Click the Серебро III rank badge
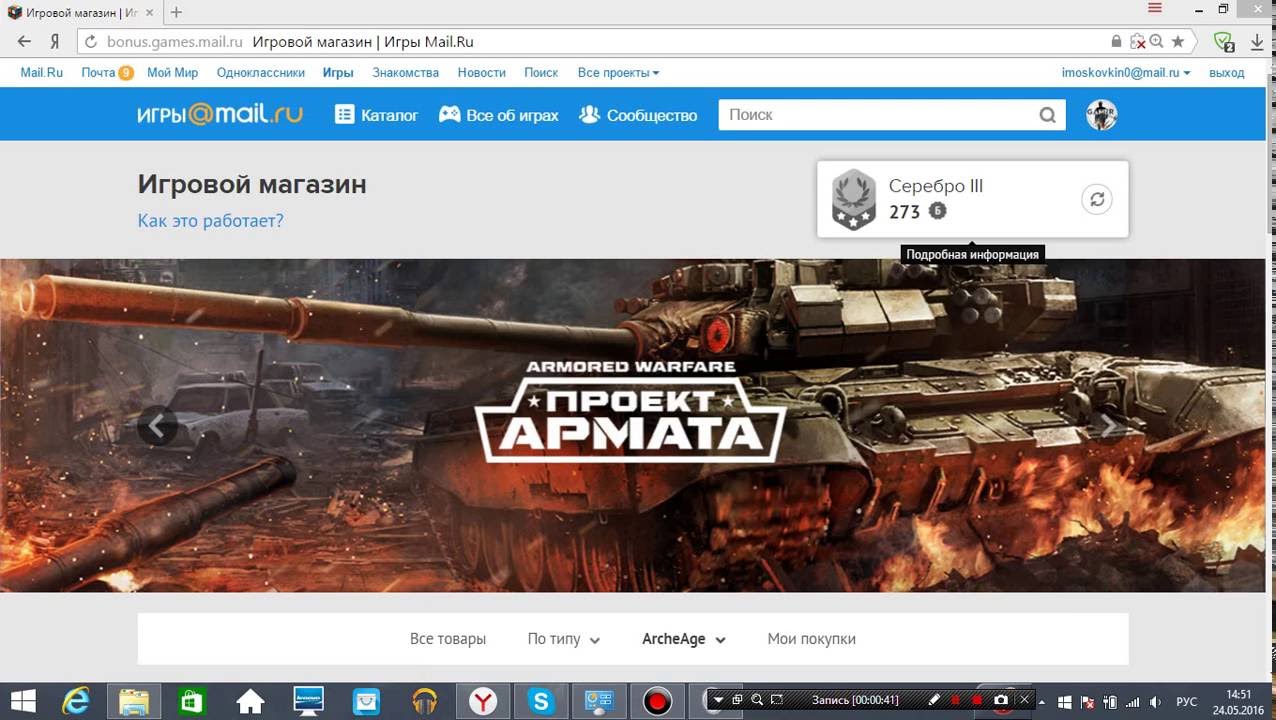The height and width of the screenshot is (720, 1276). point(853,199)
